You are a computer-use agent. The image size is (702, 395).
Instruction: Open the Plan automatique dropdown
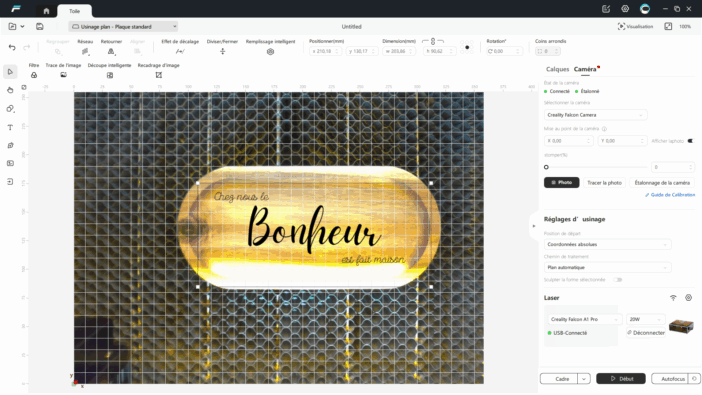pyautogui.click(x=608, y=267)
